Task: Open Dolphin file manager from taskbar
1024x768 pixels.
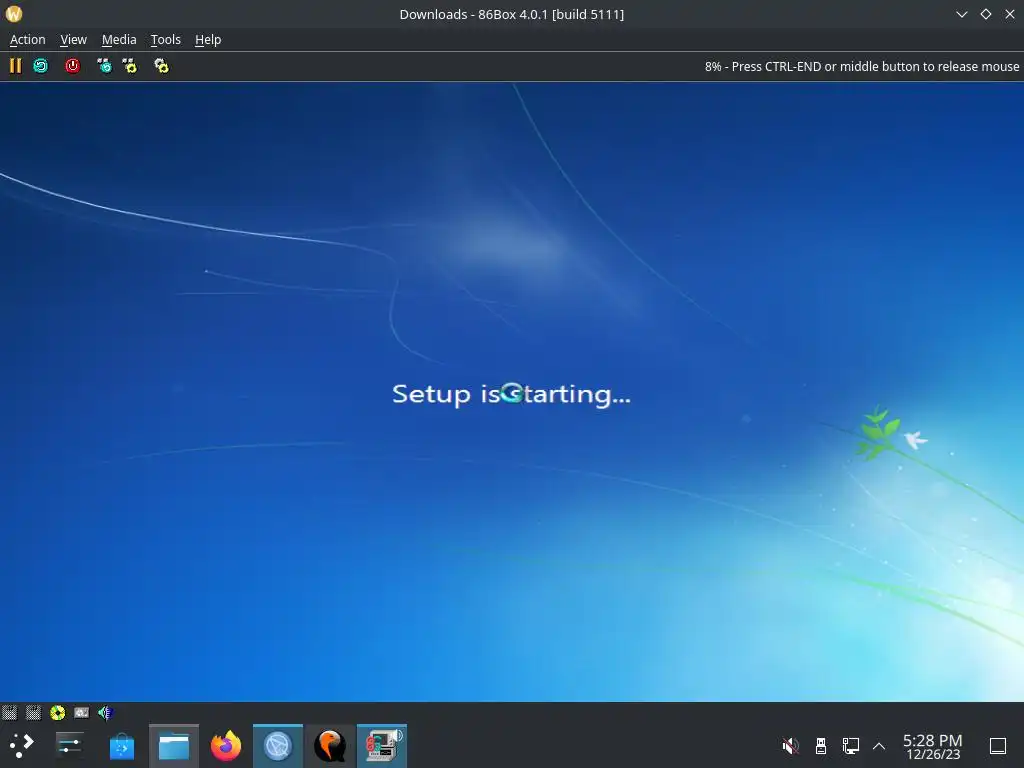Action: pyautogui.click(x=174, y=746)
